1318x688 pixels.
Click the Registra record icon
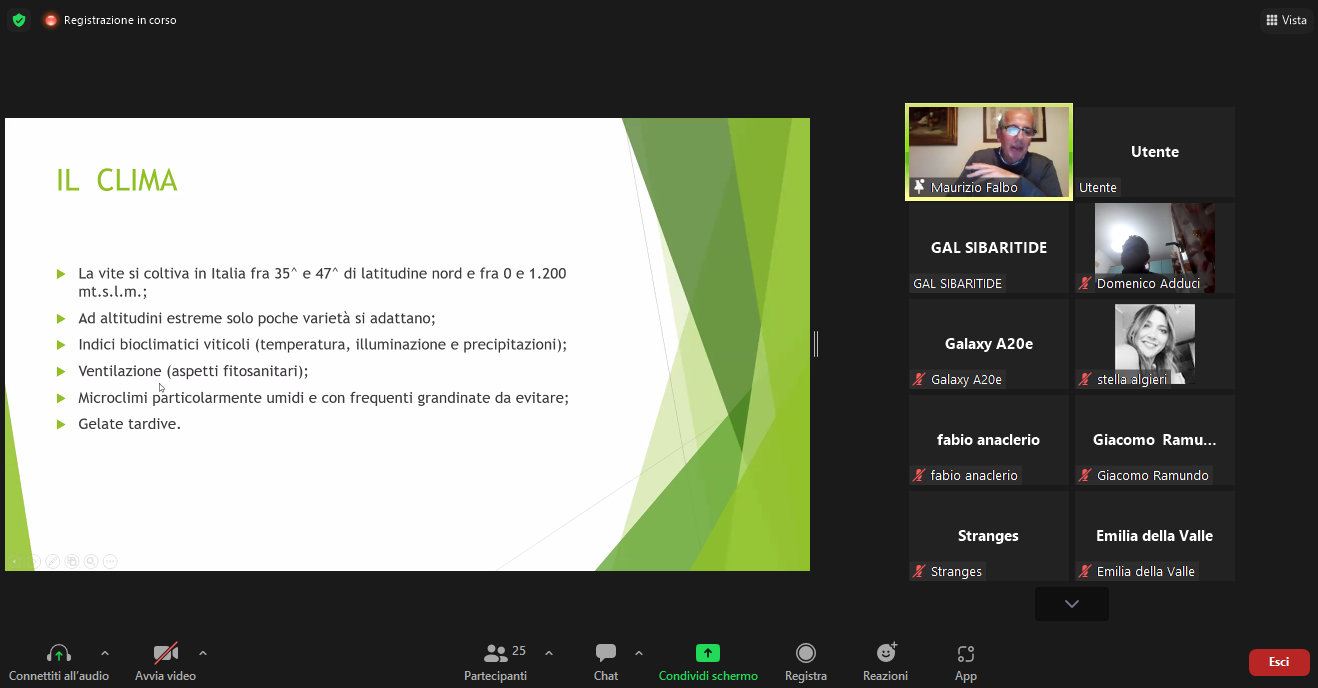806,653
